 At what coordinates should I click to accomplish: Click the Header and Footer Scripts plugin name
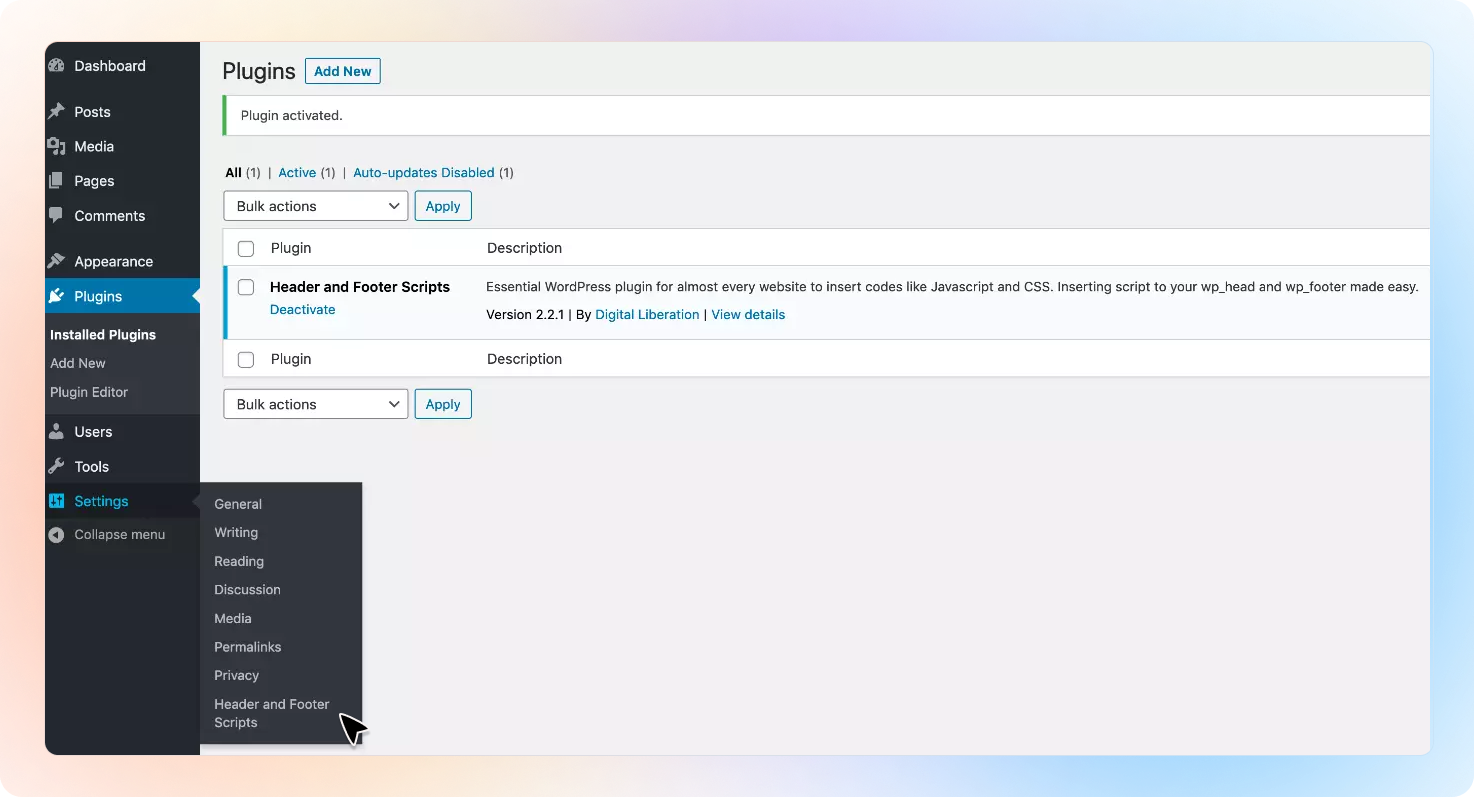click(360, 287)
